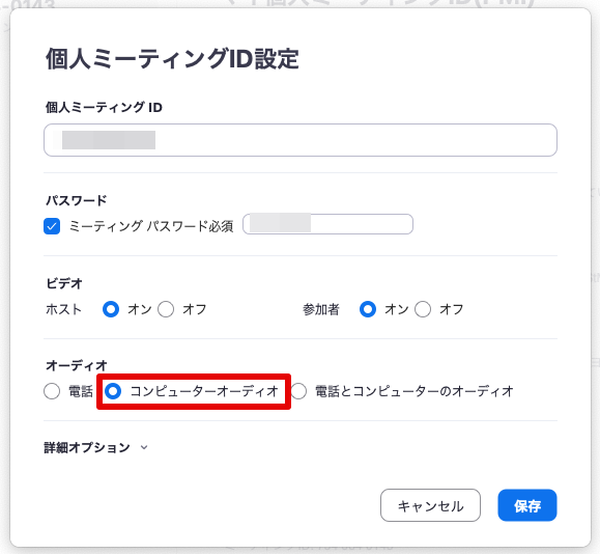Screen dimensions: 600x554
Task: Toggle the ミーティング パスワード必須 checkbox
Action: [53, 226]
